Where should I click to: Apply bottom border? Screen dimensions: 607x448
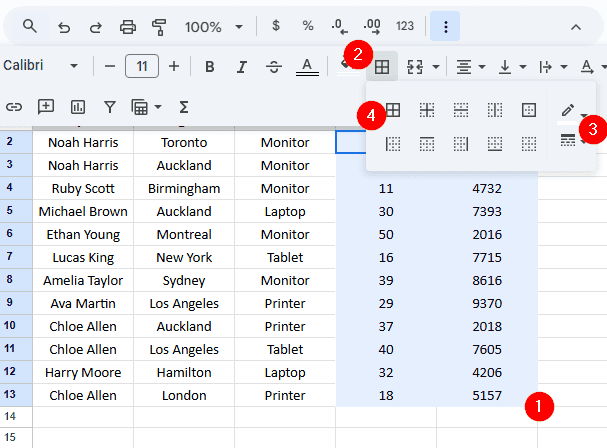495,144
